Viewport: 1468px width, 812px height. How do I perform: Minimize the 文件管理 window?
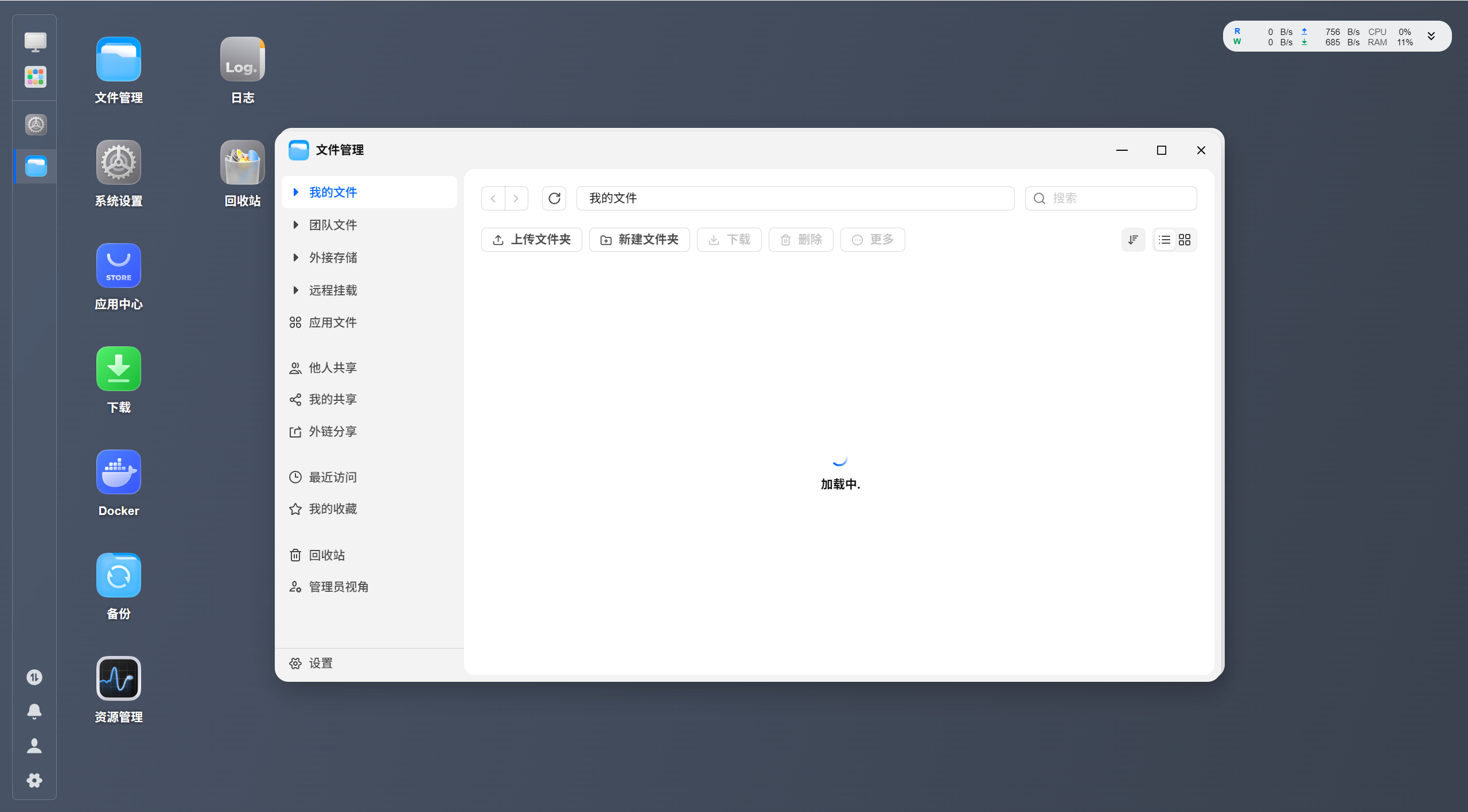[1122, 150]
